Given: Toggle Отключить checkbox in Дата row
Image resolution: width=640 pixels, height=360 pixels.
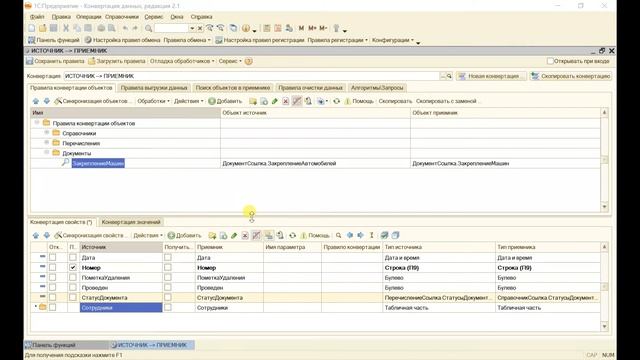Looking at the screenshot, I should pos(53,258).
